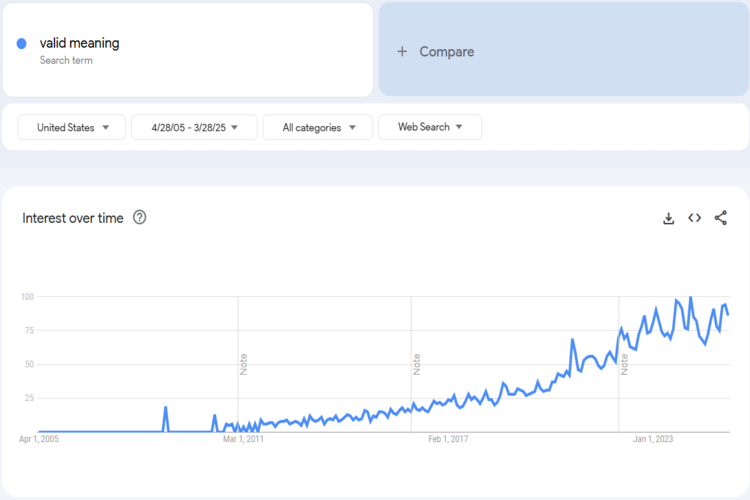750x500 pixels.
Task: Click the 'Mar 1, 2011' axis label
Action: pyautogui.click(x=243, y=439)
